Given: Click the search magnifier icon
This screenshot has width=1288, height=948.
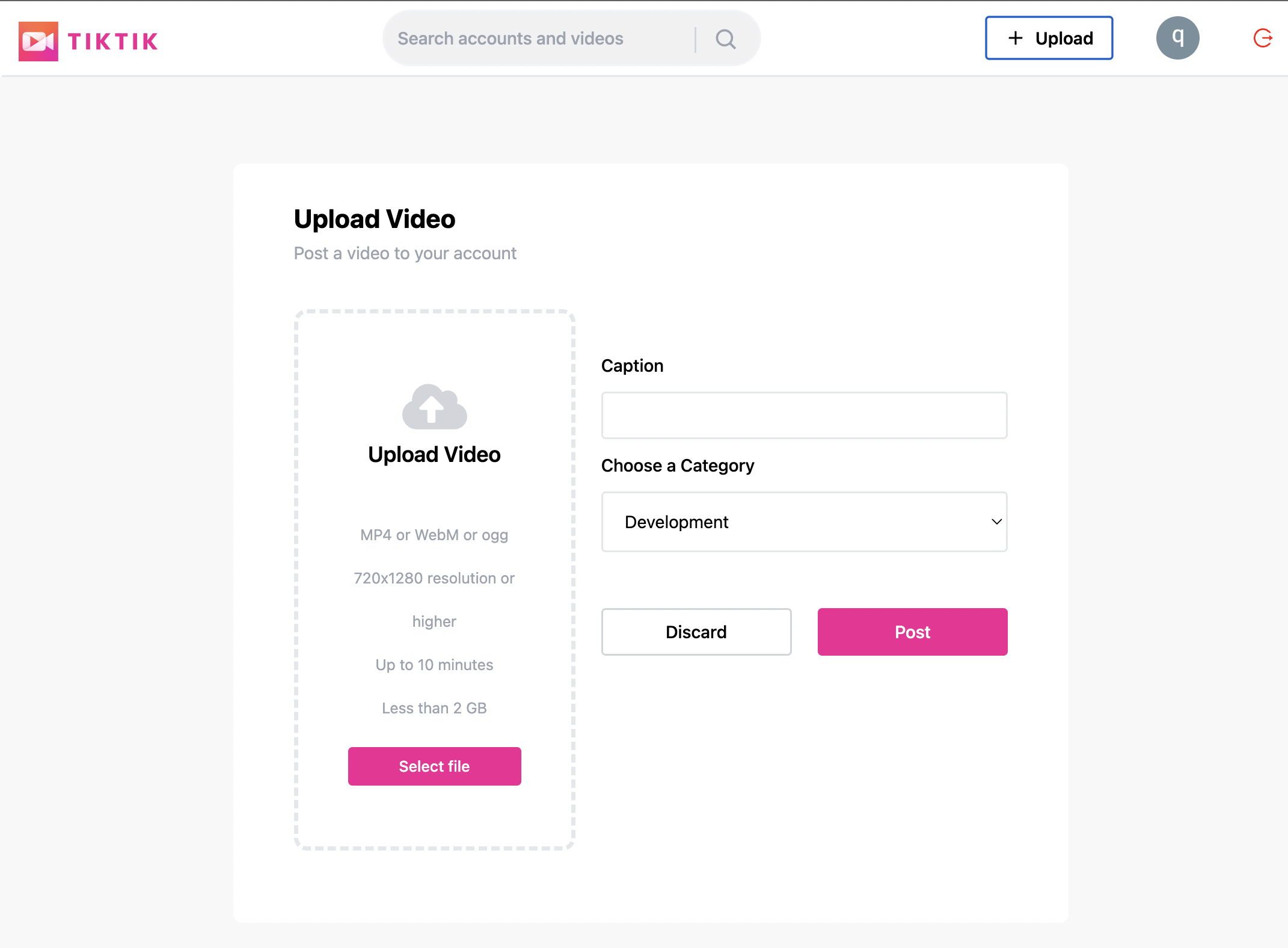Looking at the screenshot, I should [726, 39].
